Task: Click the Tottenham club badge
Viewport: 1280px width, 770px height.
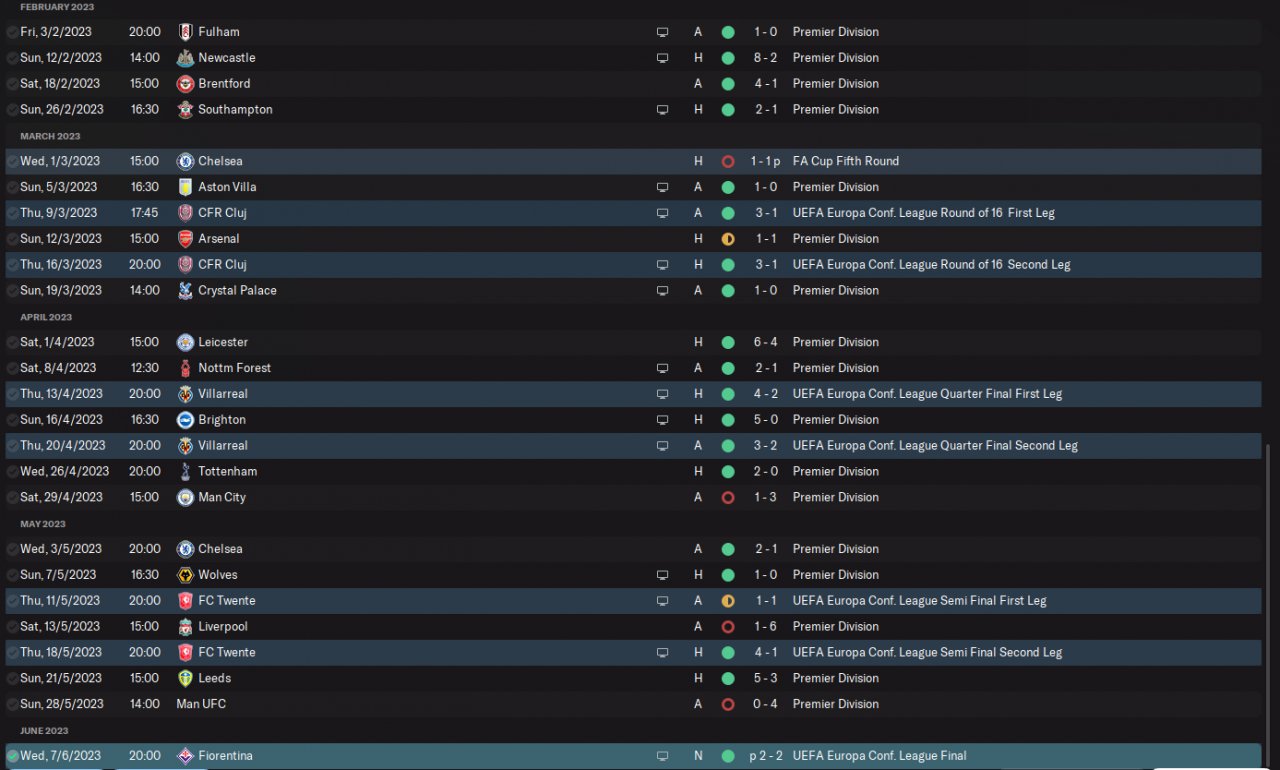Action: click(185, 472)
